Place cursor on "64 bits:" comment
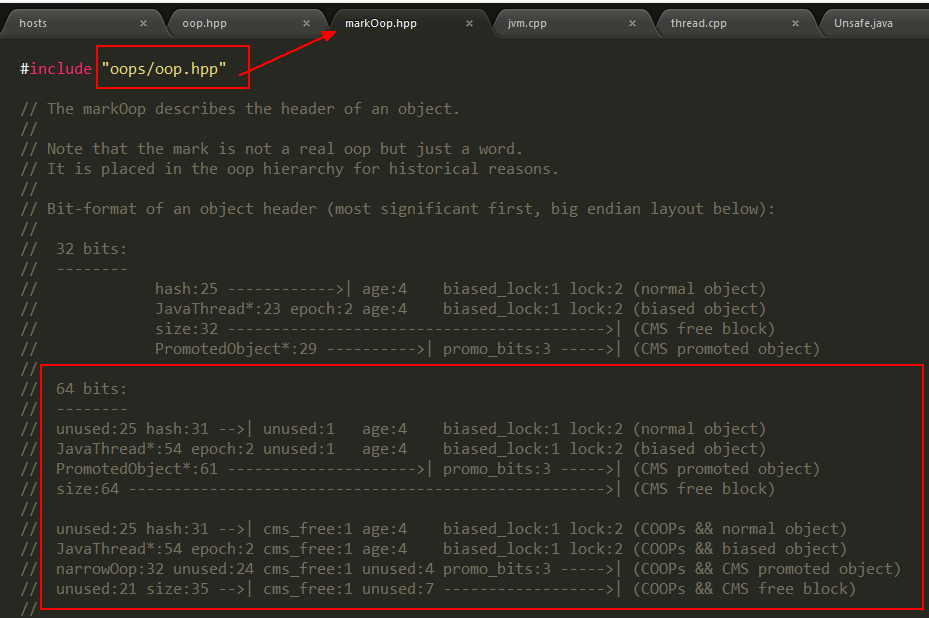Viewport: 929px width, 618px height. coord(92,389)
